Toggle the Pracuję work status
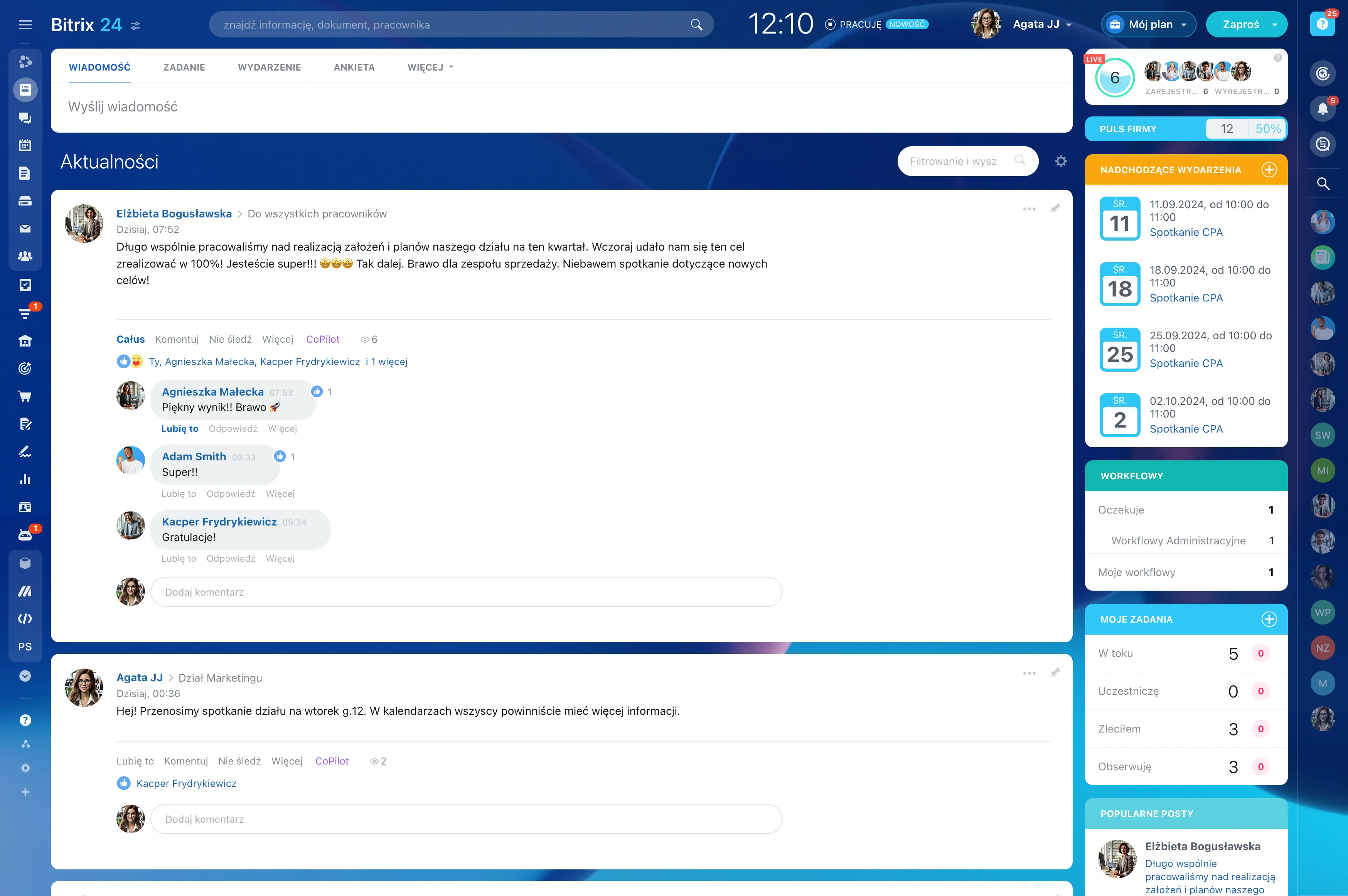Viewport: 1348px width, 896px height. [x=854, y=25]
